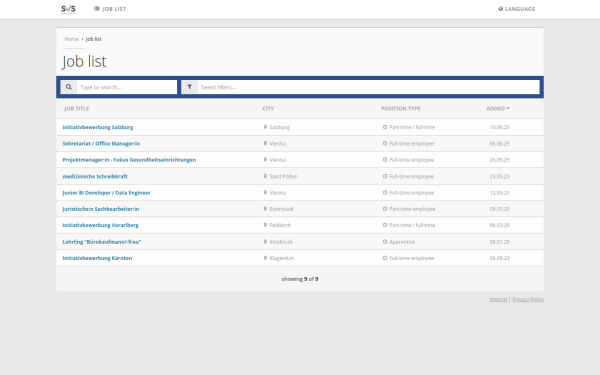The height and width of the screenshot is (375, 600).
Task: Click location pin beside Klagenfurt
Action: 265,258
